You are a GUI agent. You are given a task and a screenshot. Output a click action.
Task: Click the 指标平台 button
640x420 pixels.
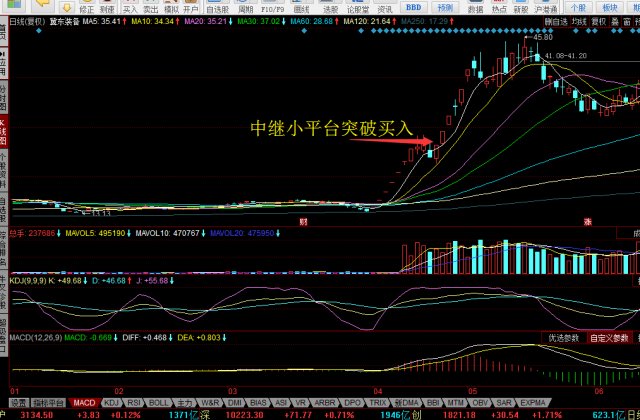[48, 402]
